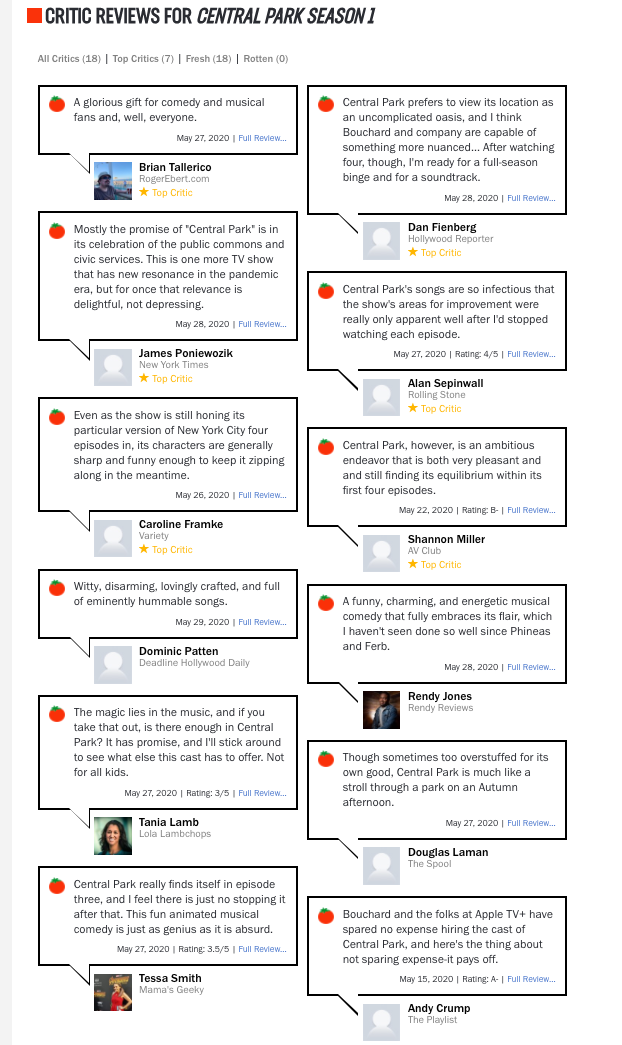Image resolution: width=622 pixels, height=1045 pixels.
Task: Open Tessa Smith's critic name link
Action: [x=170, y=978]
